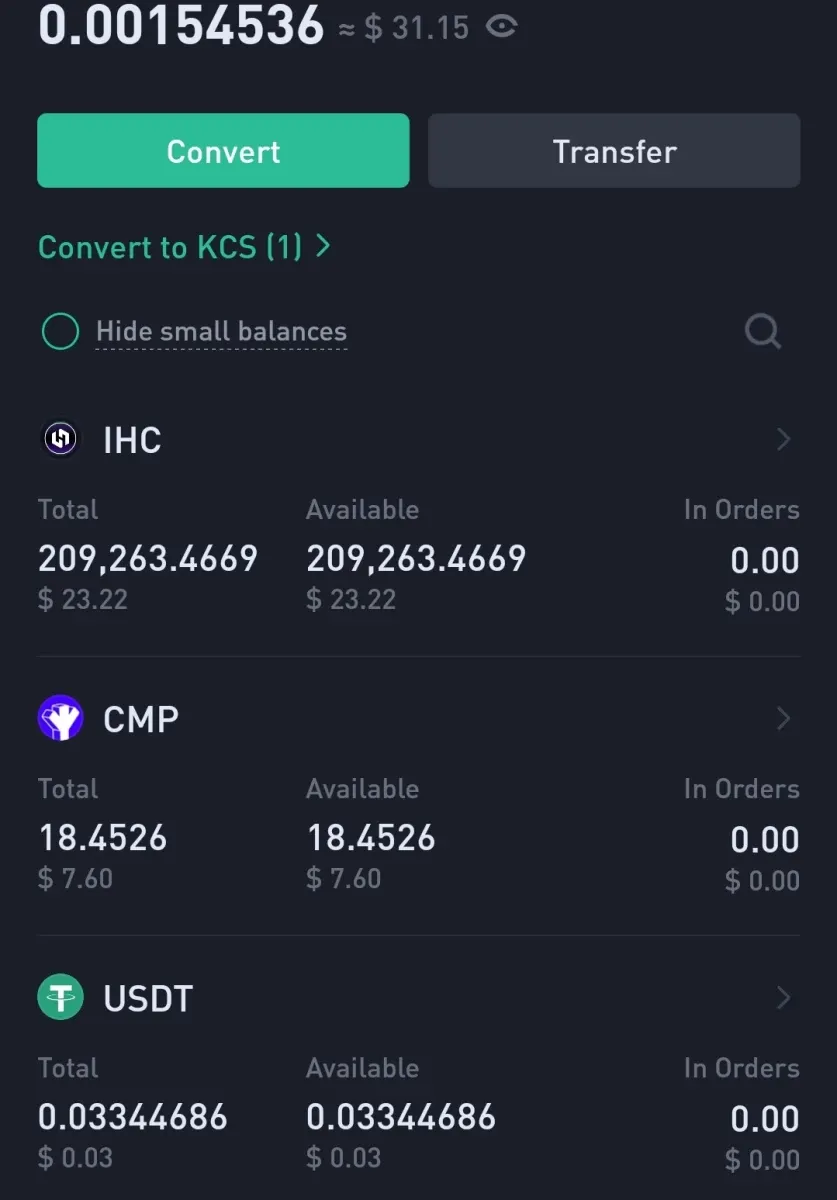
Task: Select the USDT asset name
Action: (x=148, y=998)
